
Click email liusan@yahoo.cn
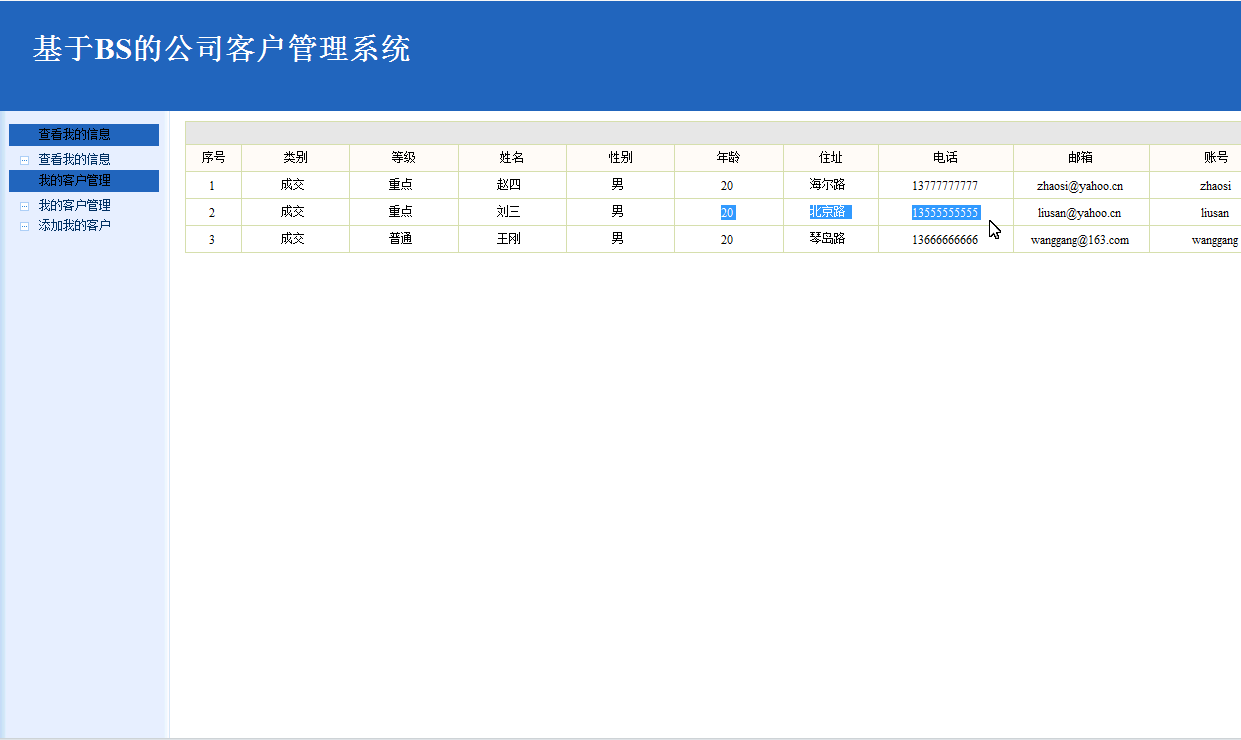point(1079,213)
